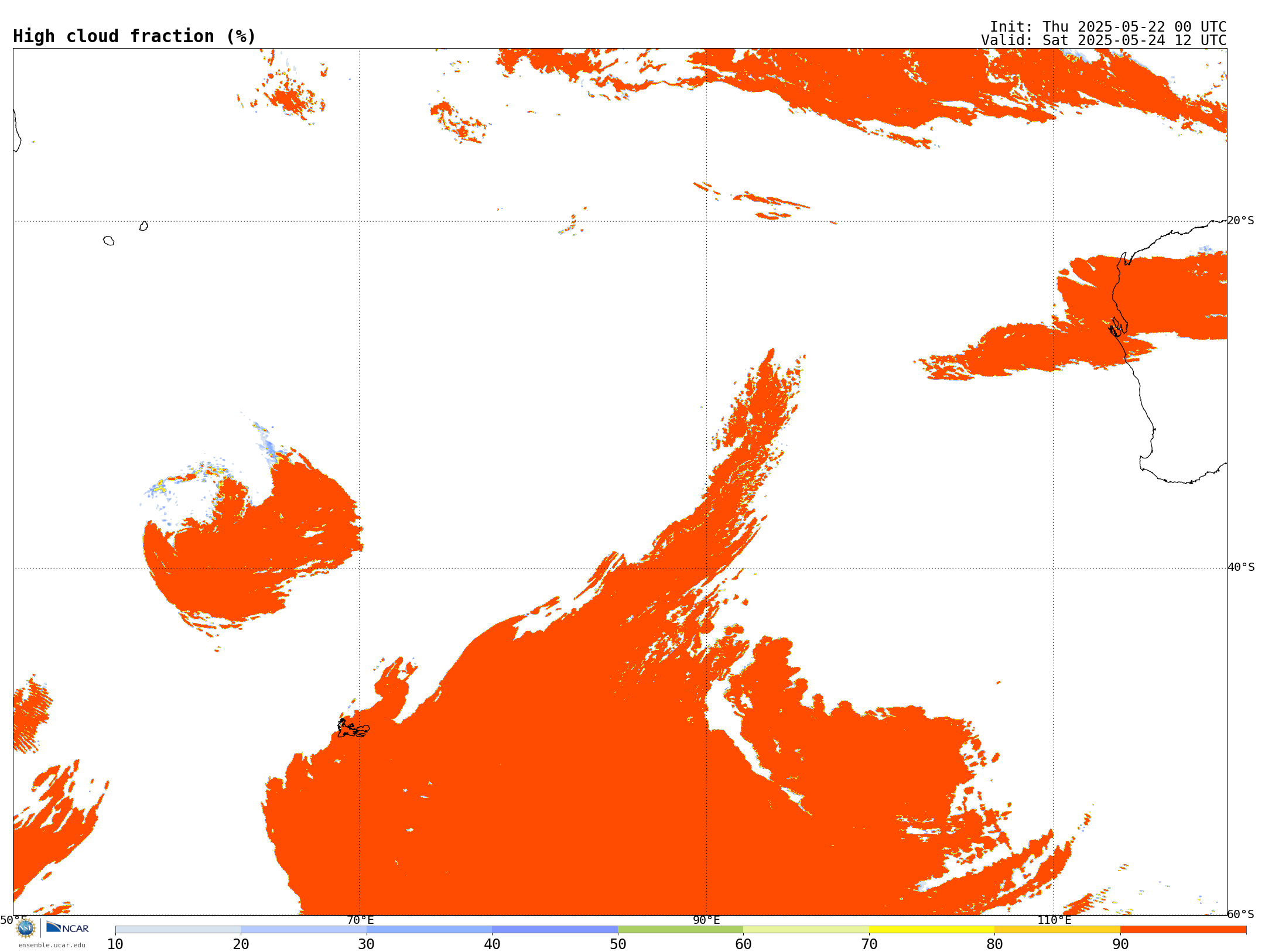Click the 20–30 light blue colorbar segment

pos(303,930)
